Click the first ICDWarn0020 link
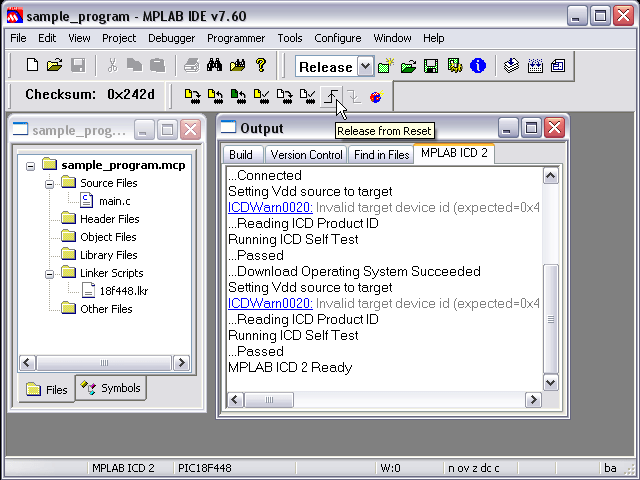The image size is (640, 480). tap(270, 207)
